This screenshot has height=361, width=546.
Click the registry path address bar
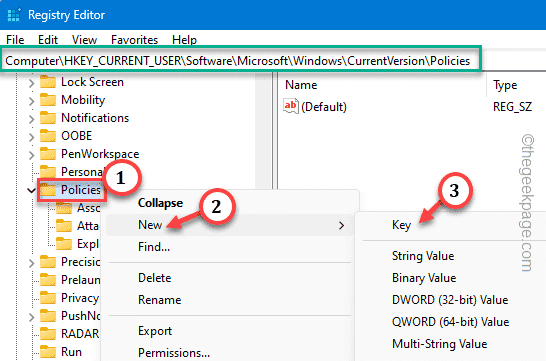point(241,61)
